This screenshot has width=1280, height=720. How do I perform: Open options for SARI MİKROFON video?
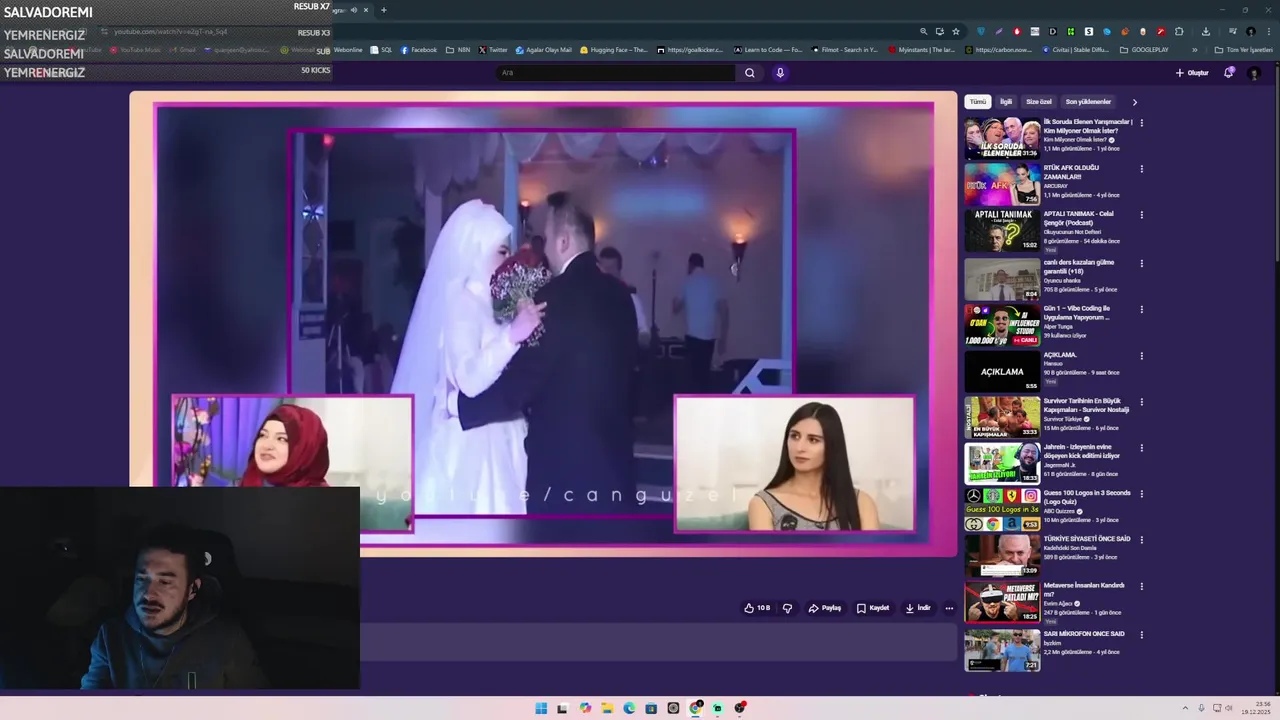point(1141,635)
